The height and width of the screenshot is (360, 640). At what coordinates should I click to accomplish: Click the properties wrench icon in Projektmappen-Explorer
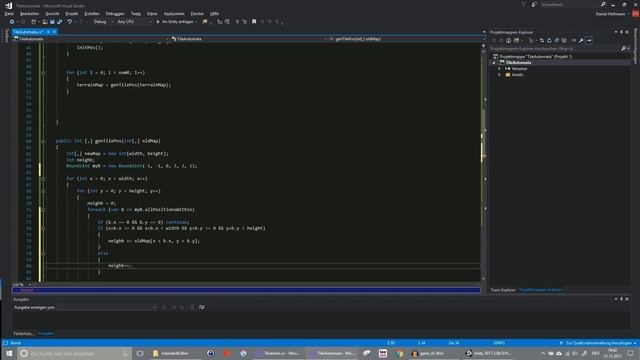(581, 40)
